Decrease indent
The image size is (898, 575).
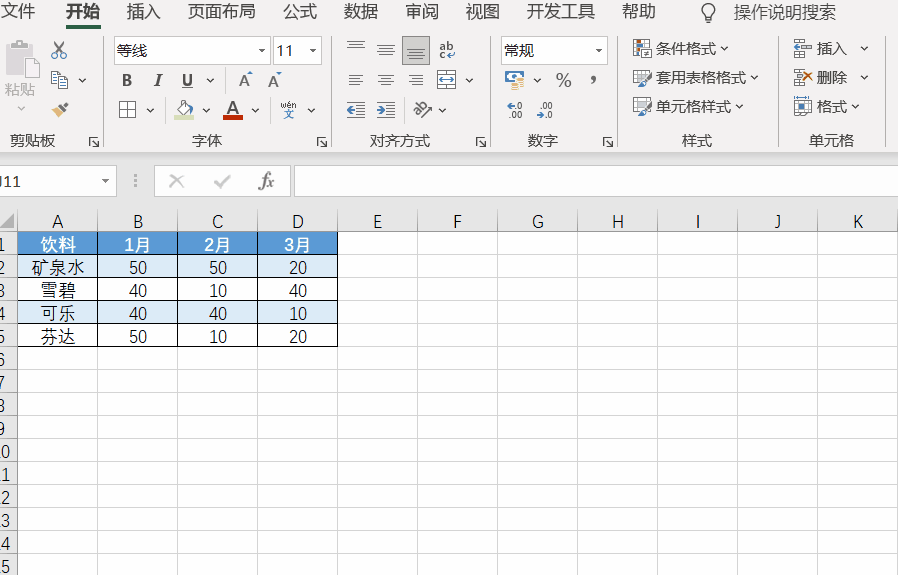[356, 109]
